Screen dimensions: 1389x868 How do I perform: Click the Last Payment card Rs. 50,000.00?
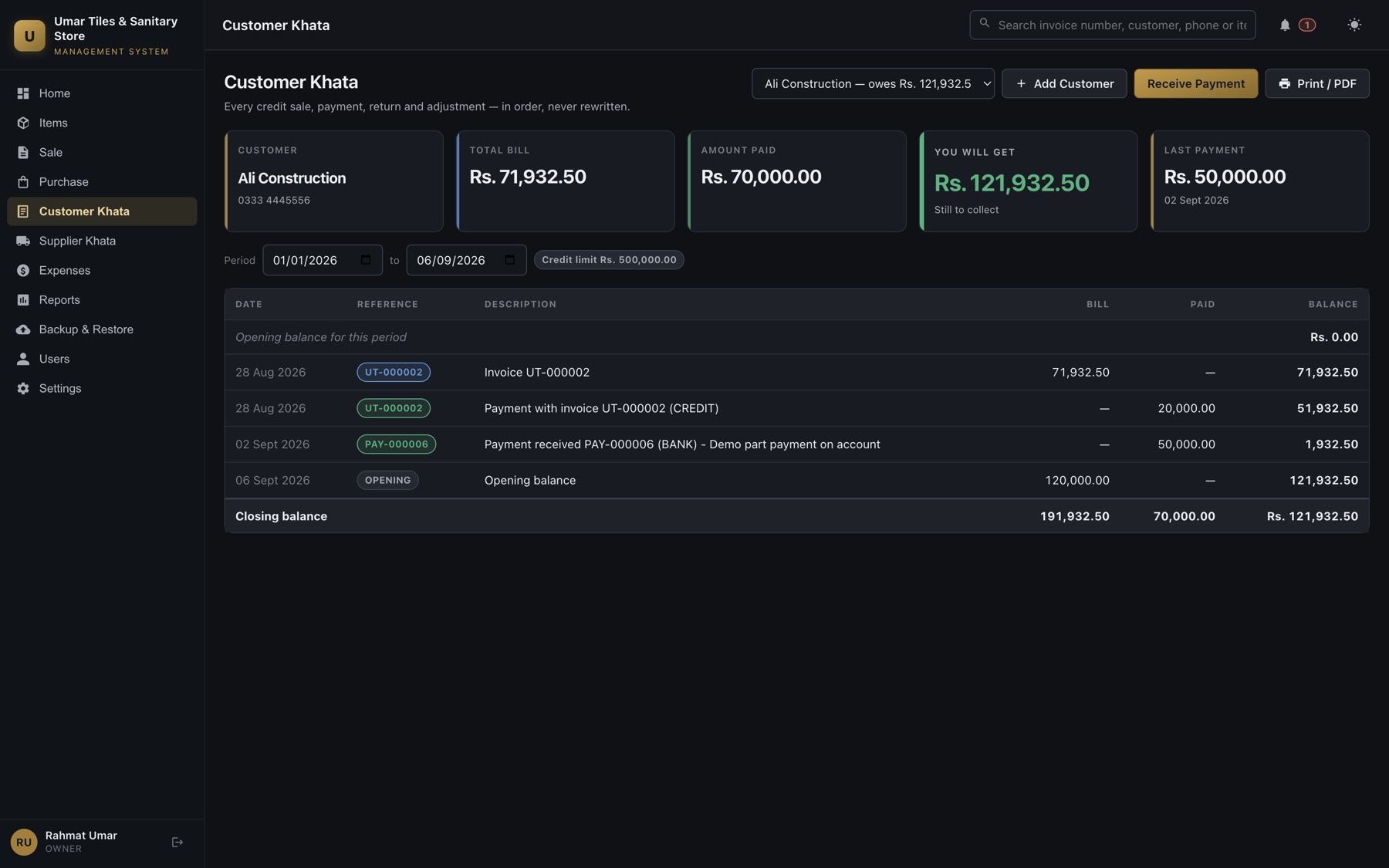tap(1259, 181)
